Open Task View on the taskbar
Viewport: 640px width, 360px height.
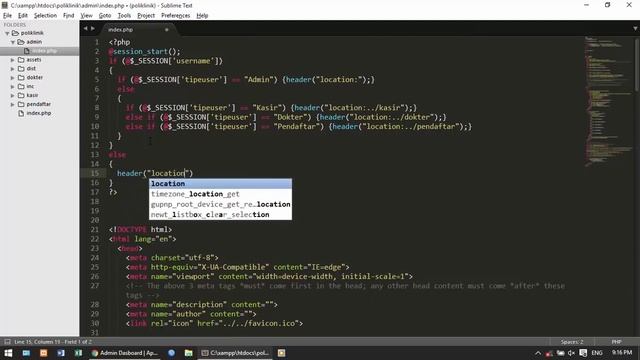26,353
